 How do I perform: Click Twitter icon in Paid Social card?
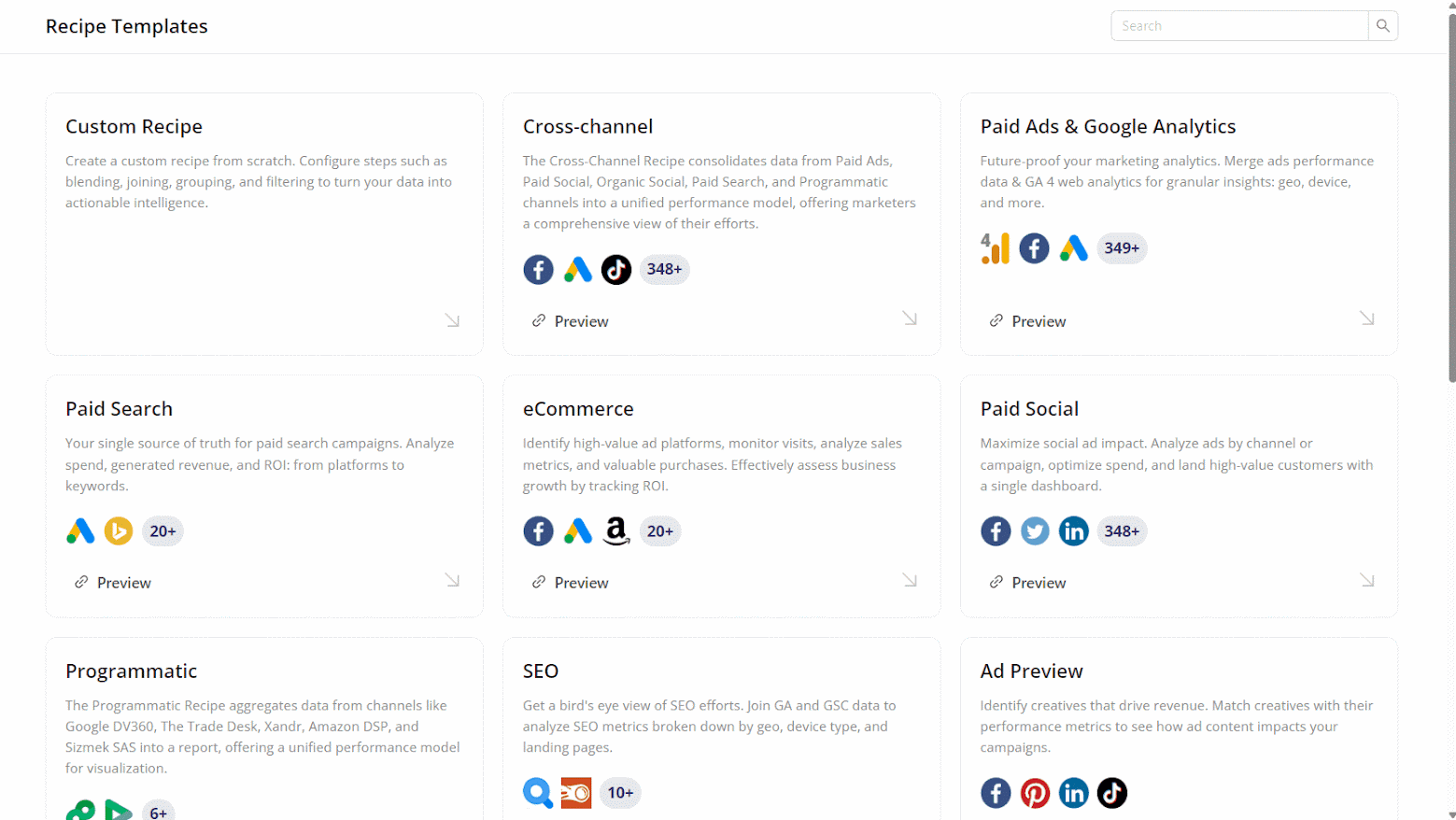(x=1035, y=531)
